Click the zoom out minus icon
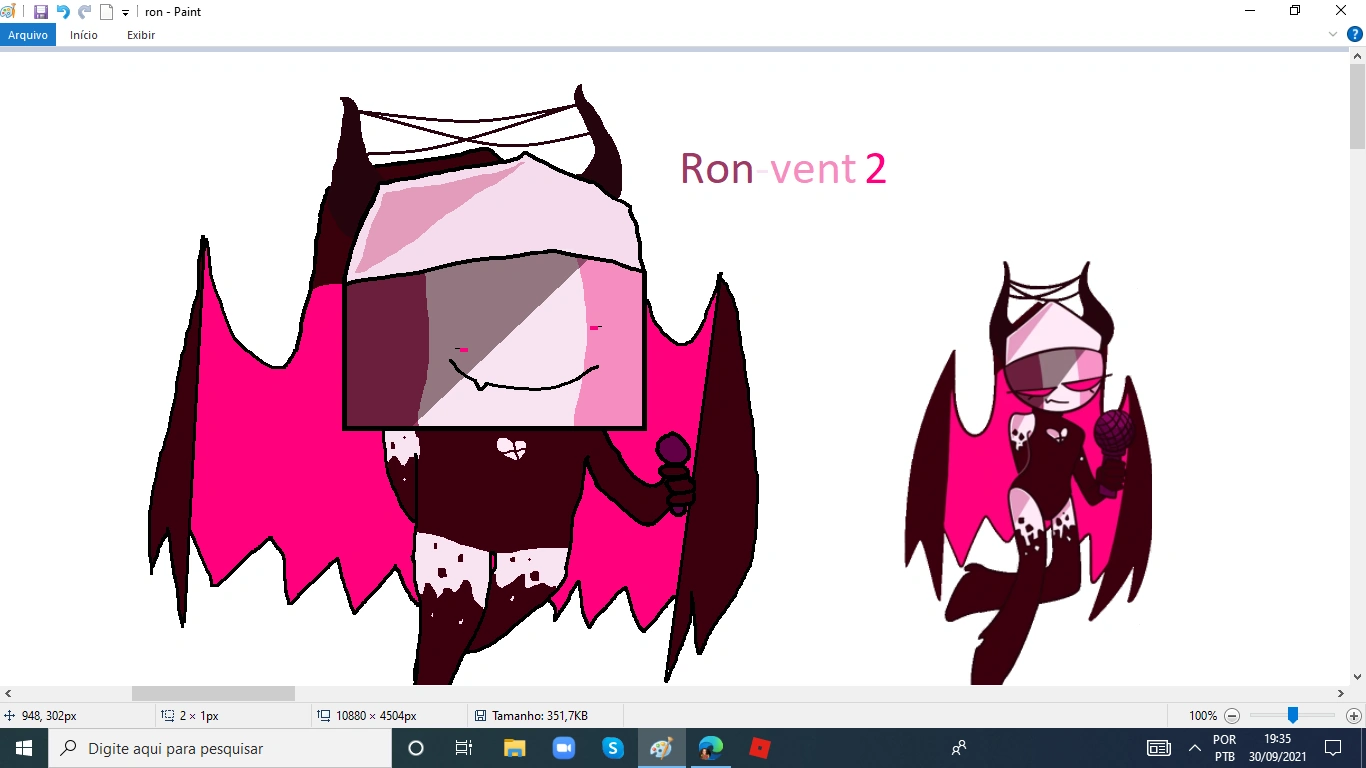Image resolution: width=1366 pixels, height=768 pixels. pyautogui.click(x=1232, y=716)
